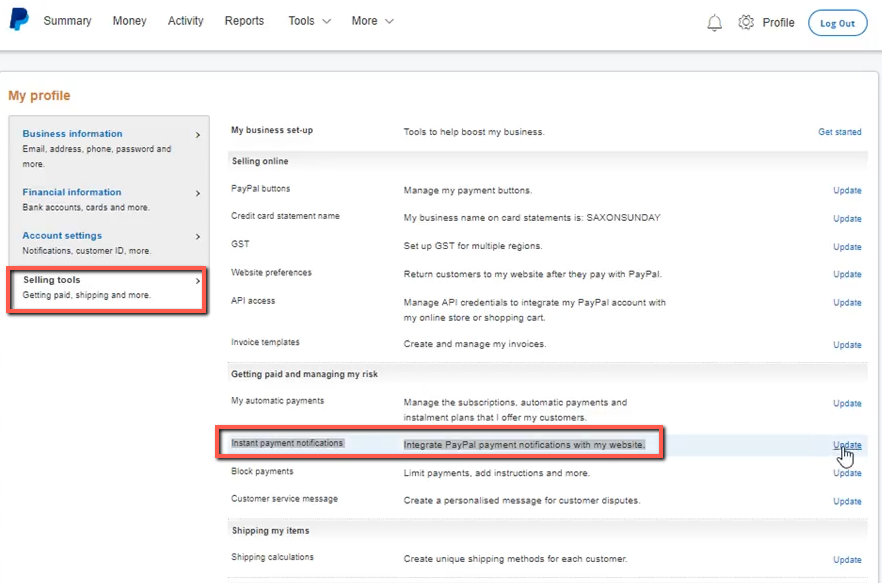This screenshot has width=882, height=583.
Task: Expand Business information chevron arrow
Action: (x=197, y=134)
